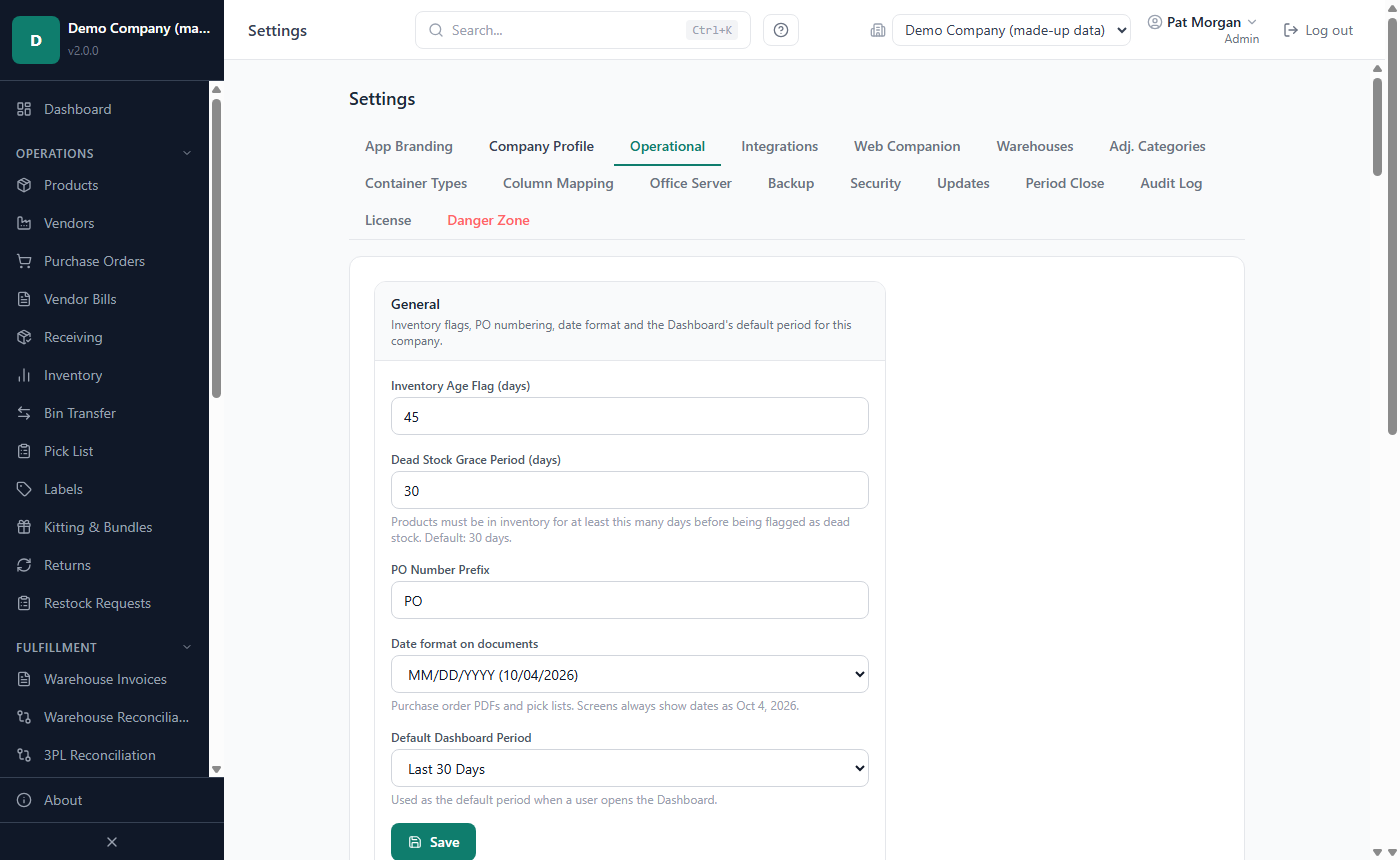Open the Pat Morgan user menu

[x=1203, y=29]
